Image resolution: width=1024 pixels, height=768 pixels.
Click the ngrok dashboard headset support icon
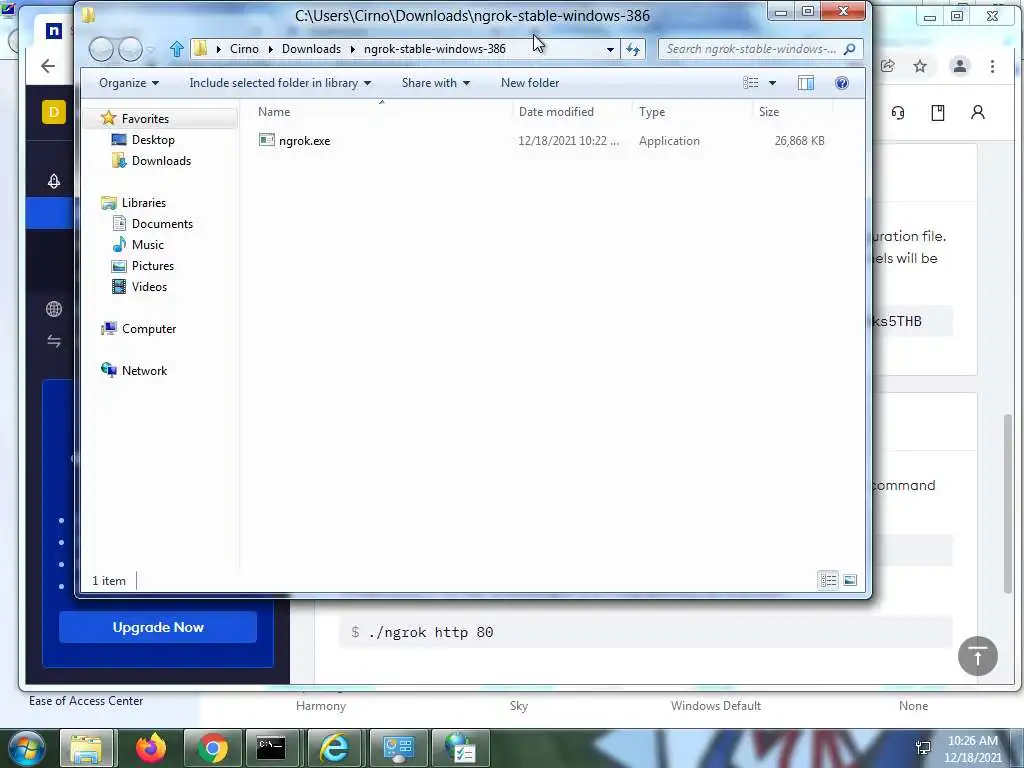coord(899,112)
